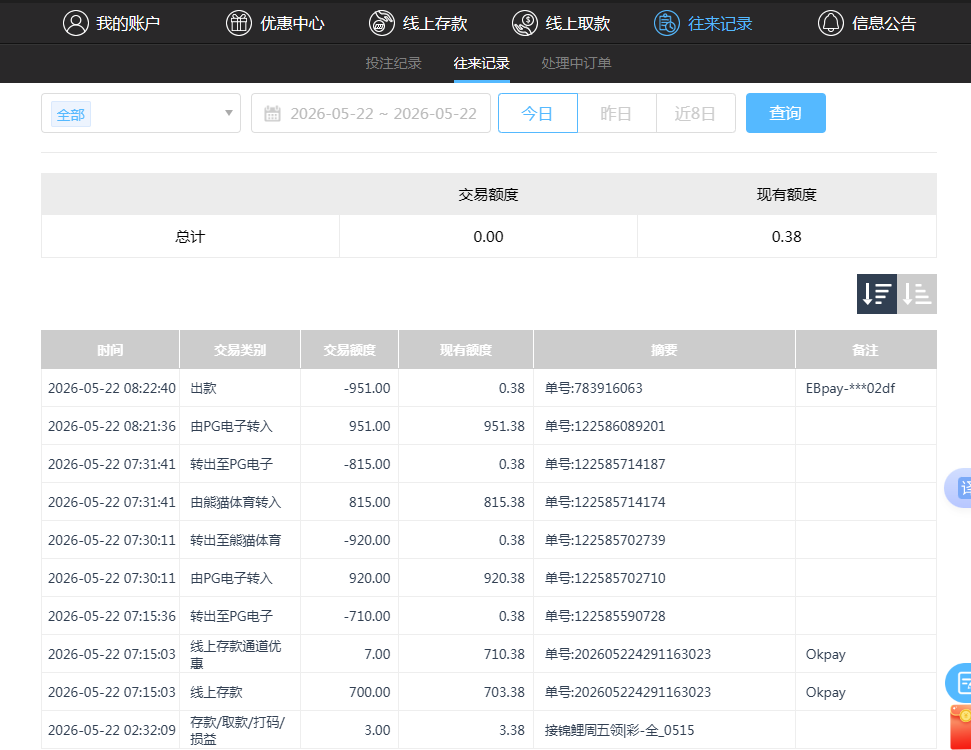Click the 存款/取款/打码/损益 row label
The image size is (971, 750).
click(x=237, y=730)
